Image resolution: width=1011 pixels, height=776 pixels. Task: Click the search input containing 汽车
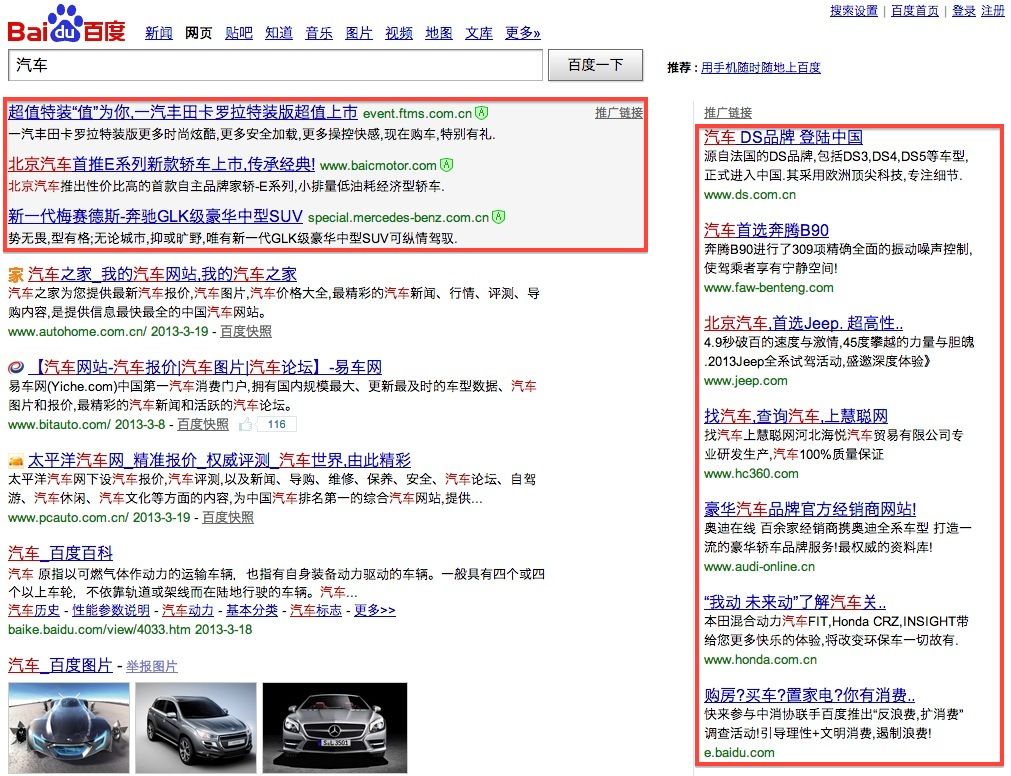pos(275,65)
